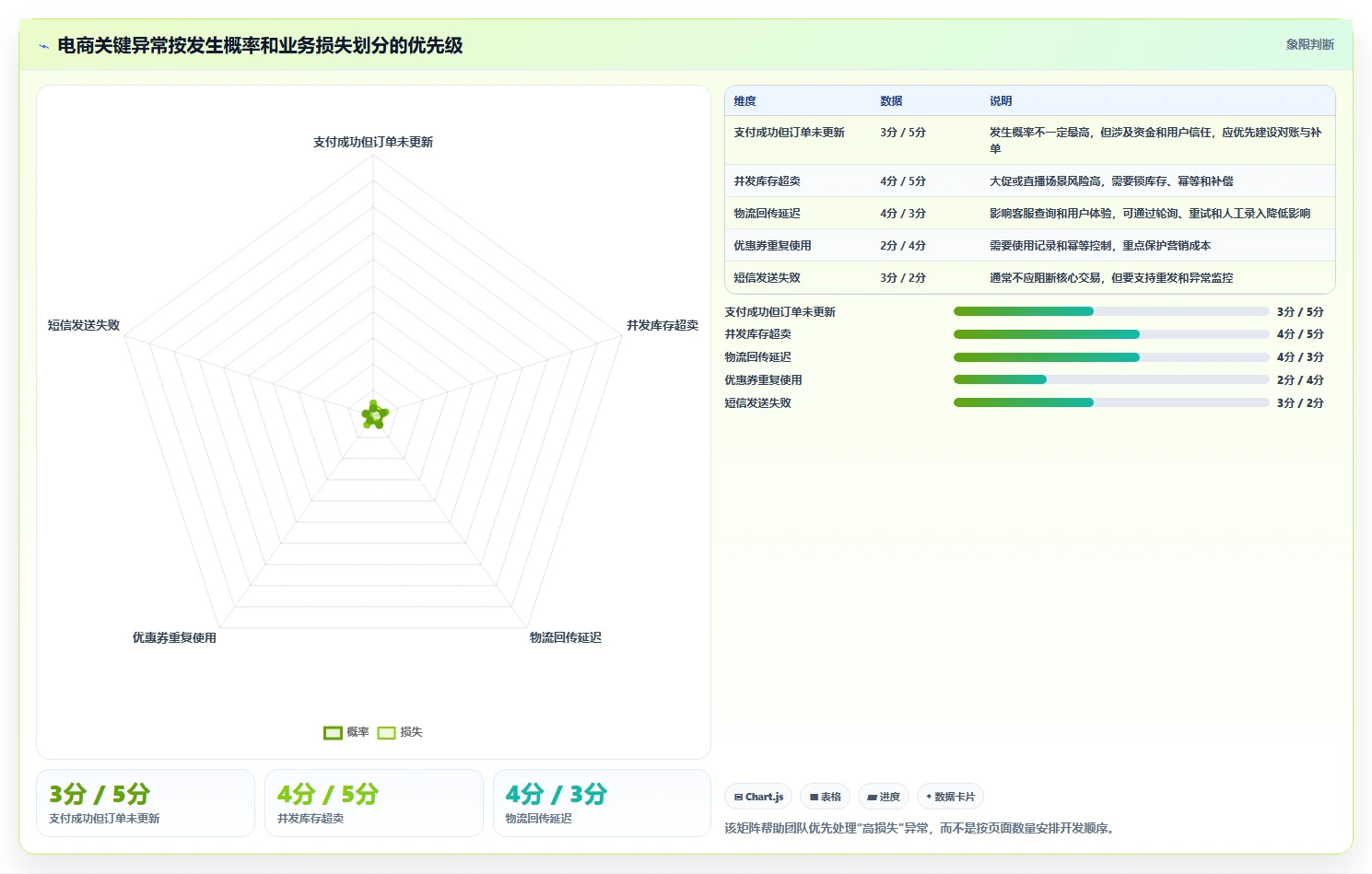Click the 3分 / 2分 table value
This screenshot has height=874, width=1372.
pyautogui.click(x=903, y=278)
